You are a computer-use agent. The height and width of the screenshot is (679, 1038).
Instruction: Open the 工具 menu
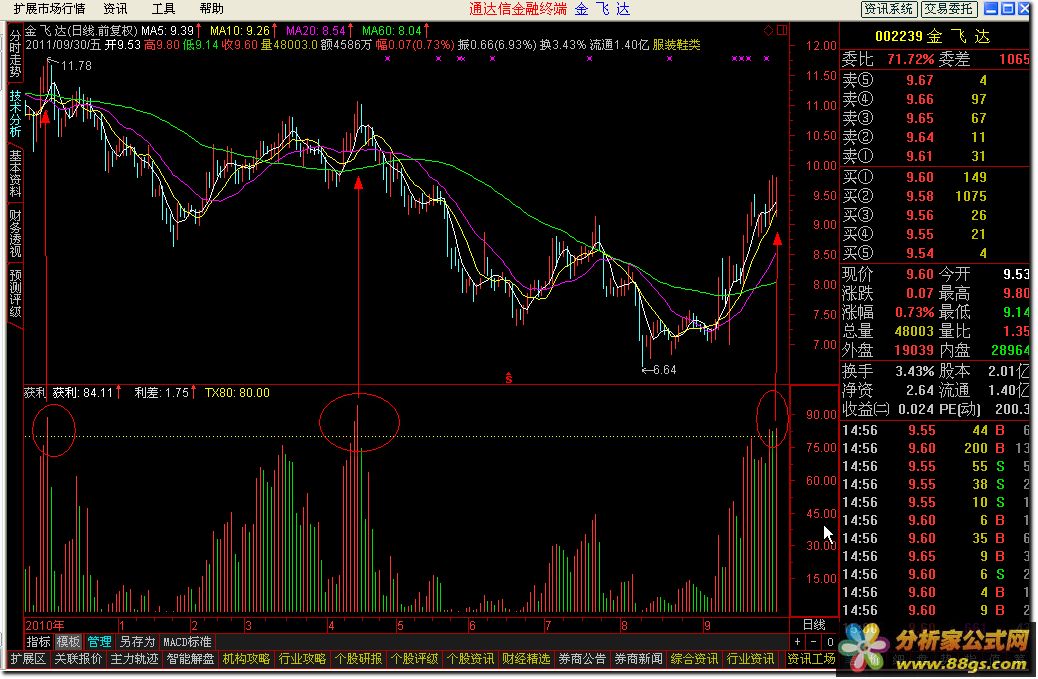164,9
